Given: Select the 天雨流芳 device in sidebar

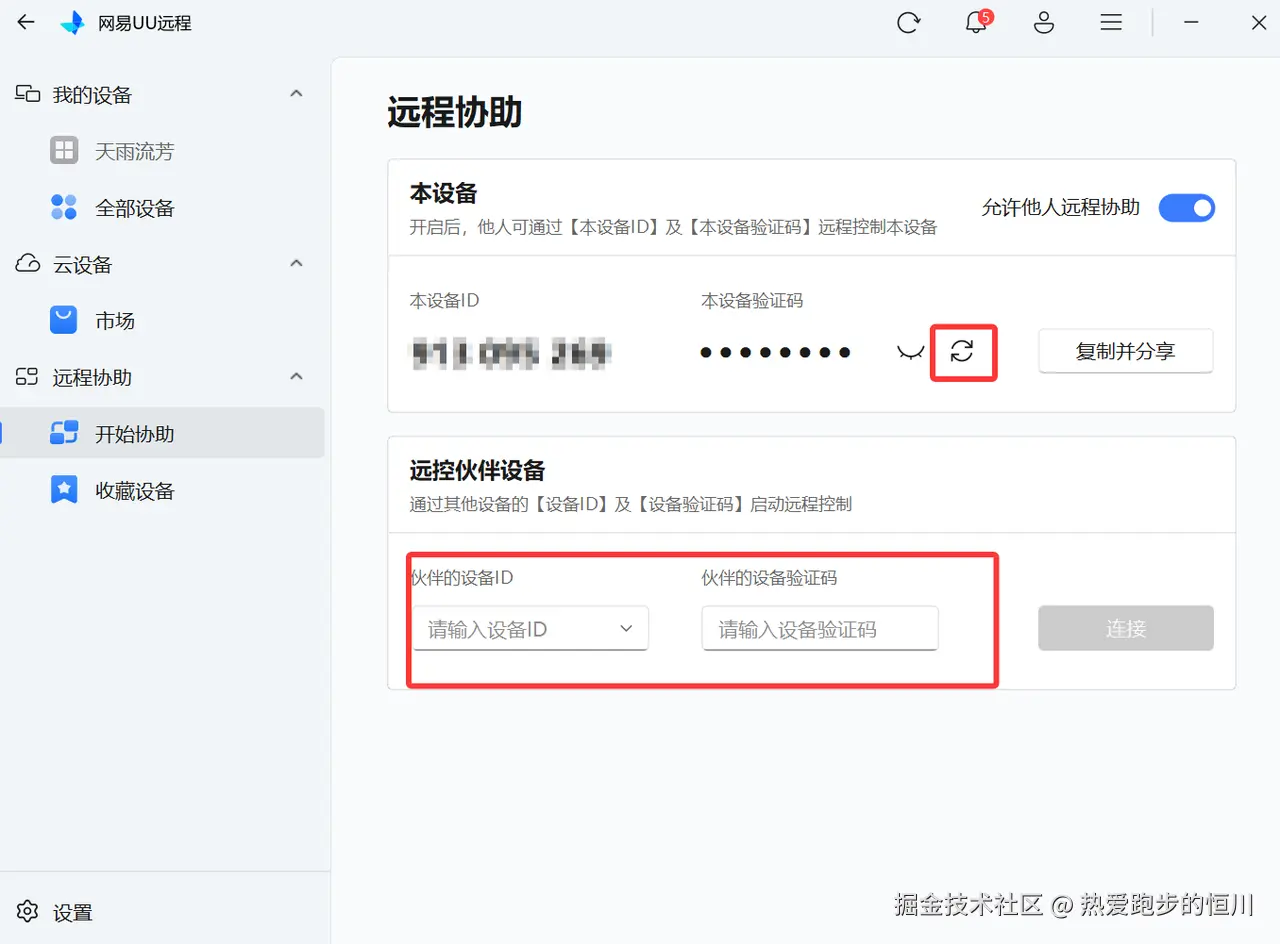Looking at the screenshot, I should click(135, 151).
